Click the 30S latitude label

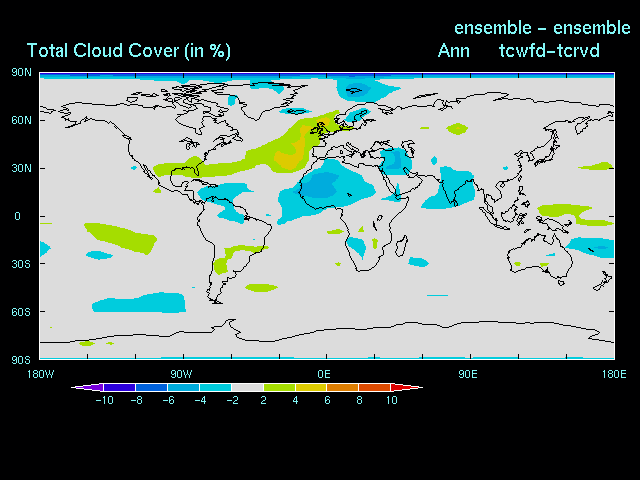(21, 264)
